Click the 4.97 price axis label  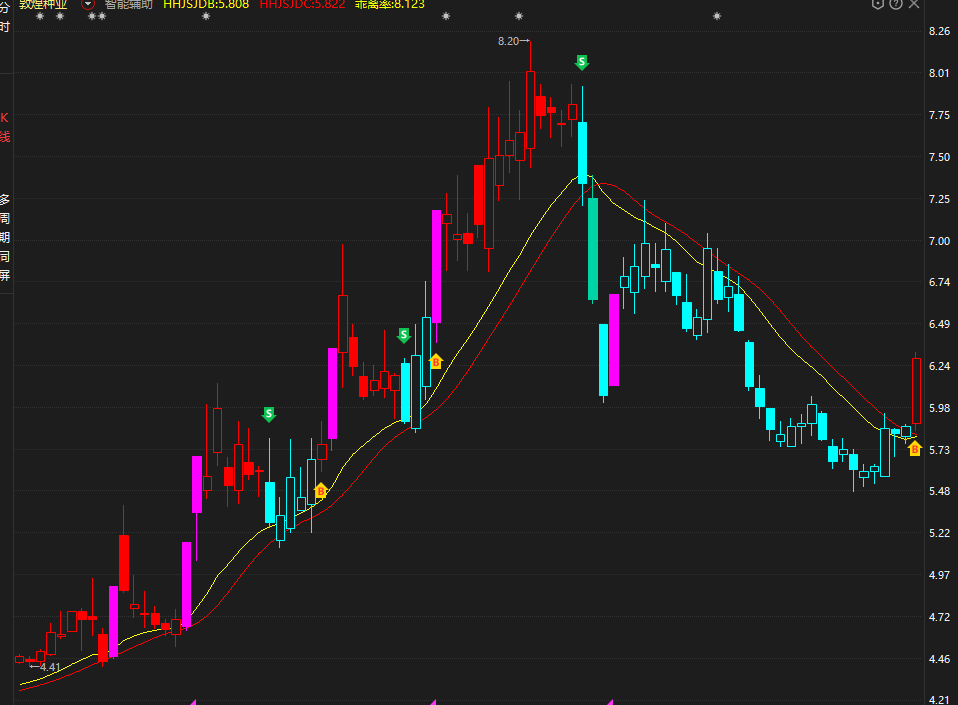click(940, 575)
